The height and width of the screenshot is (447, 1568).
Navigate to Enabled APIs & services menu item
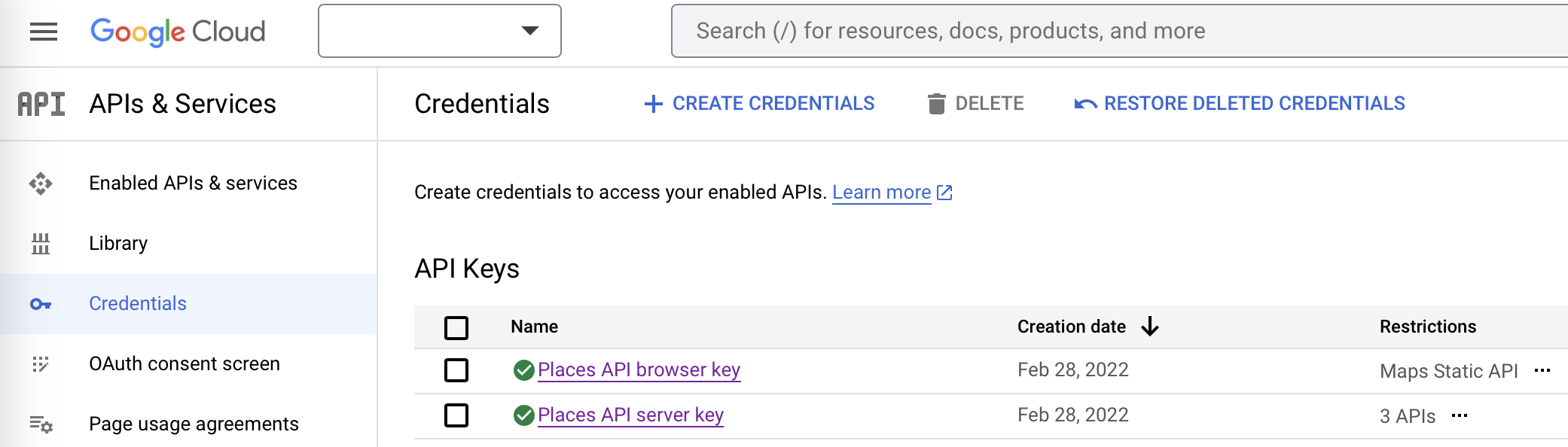[x=193, y=183]
